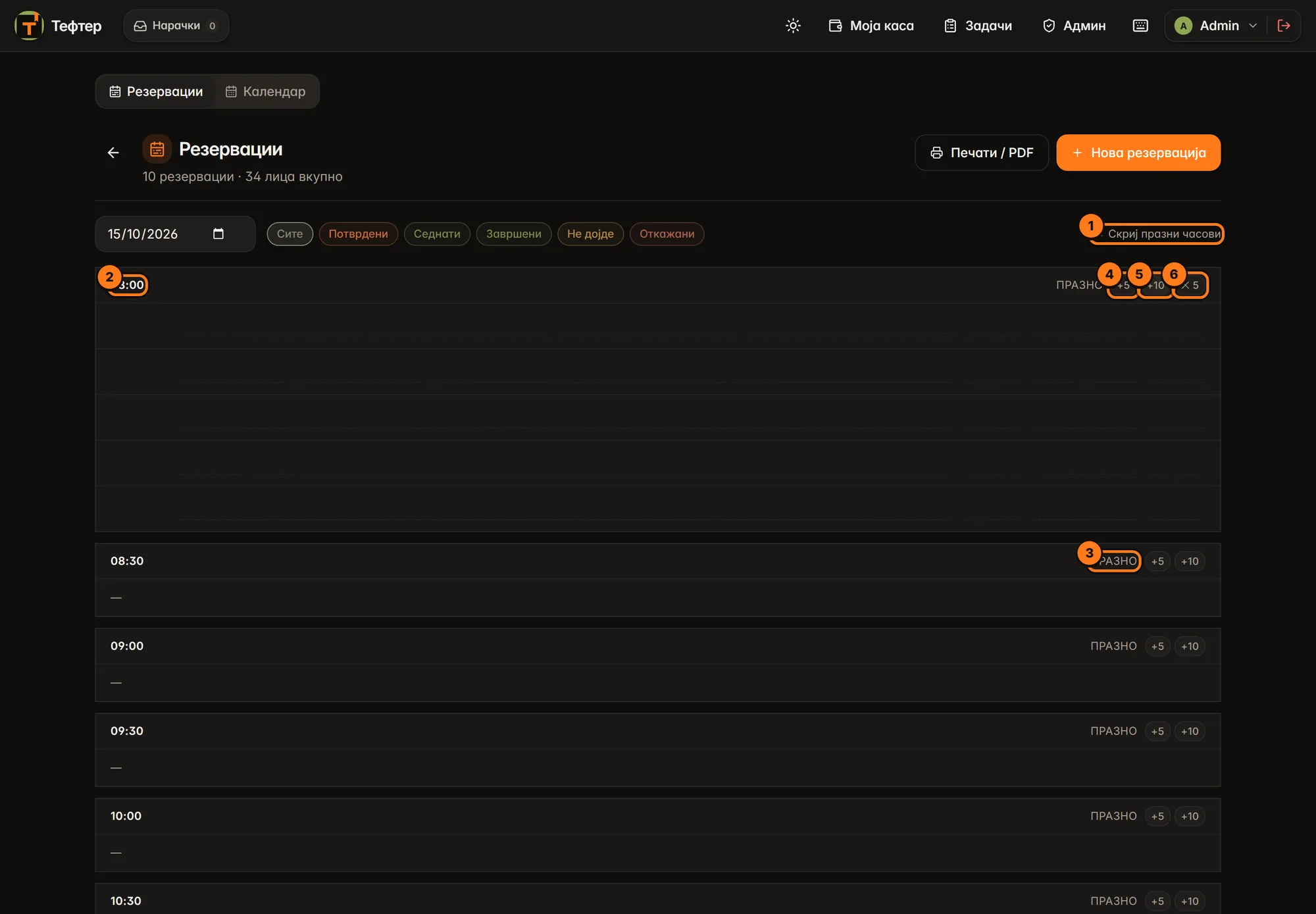The width and height of the screenshot is (1316, 914).
Task: Open the keyboard shortcuts icon in the header
Action: point(1140,26)
